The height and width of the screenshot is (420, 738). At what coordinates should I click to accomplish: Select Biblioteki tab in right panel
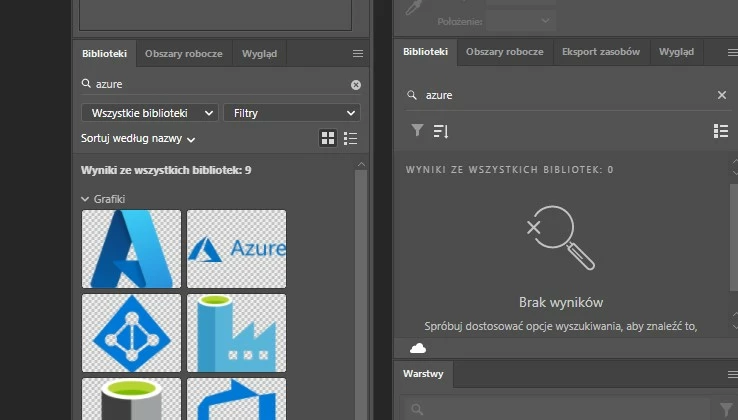click(425, 52)
